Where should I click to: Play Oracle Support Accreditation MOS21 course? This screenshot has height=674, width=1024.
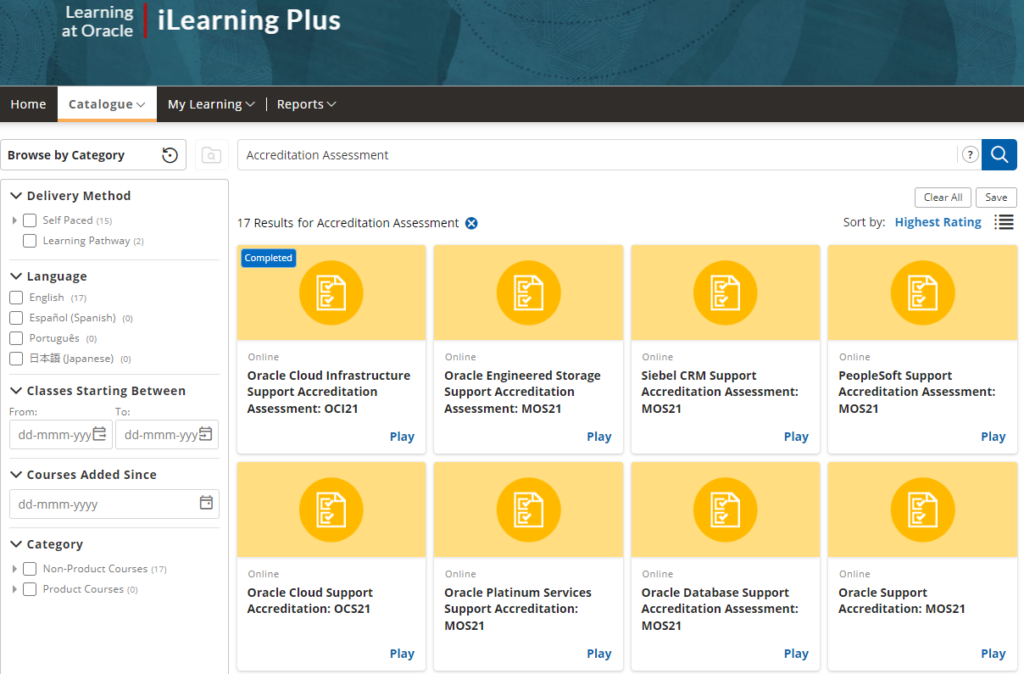pyautogui.click(x=993, y=653)
